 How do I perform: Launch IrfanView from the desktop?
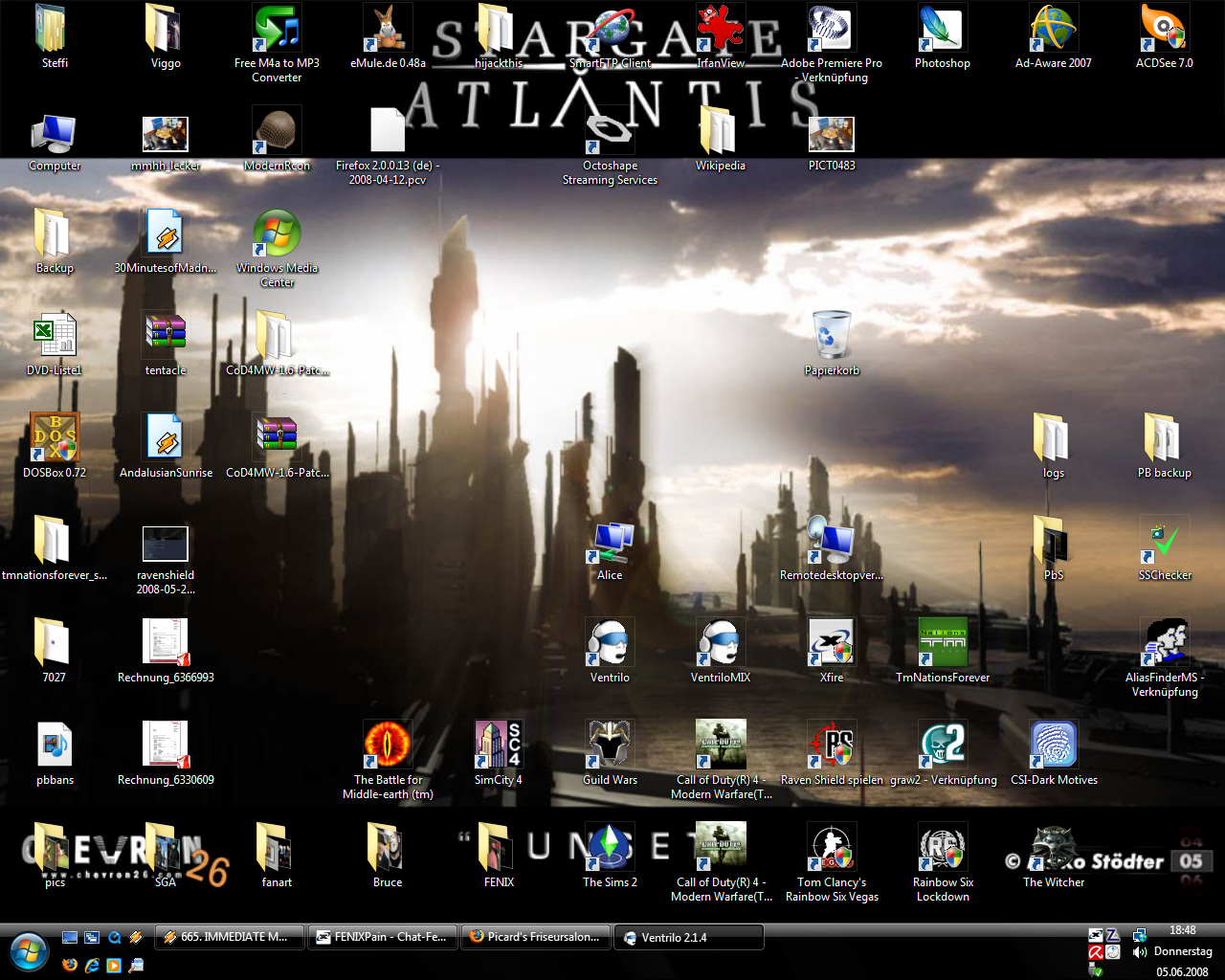(x=720, y=31)
